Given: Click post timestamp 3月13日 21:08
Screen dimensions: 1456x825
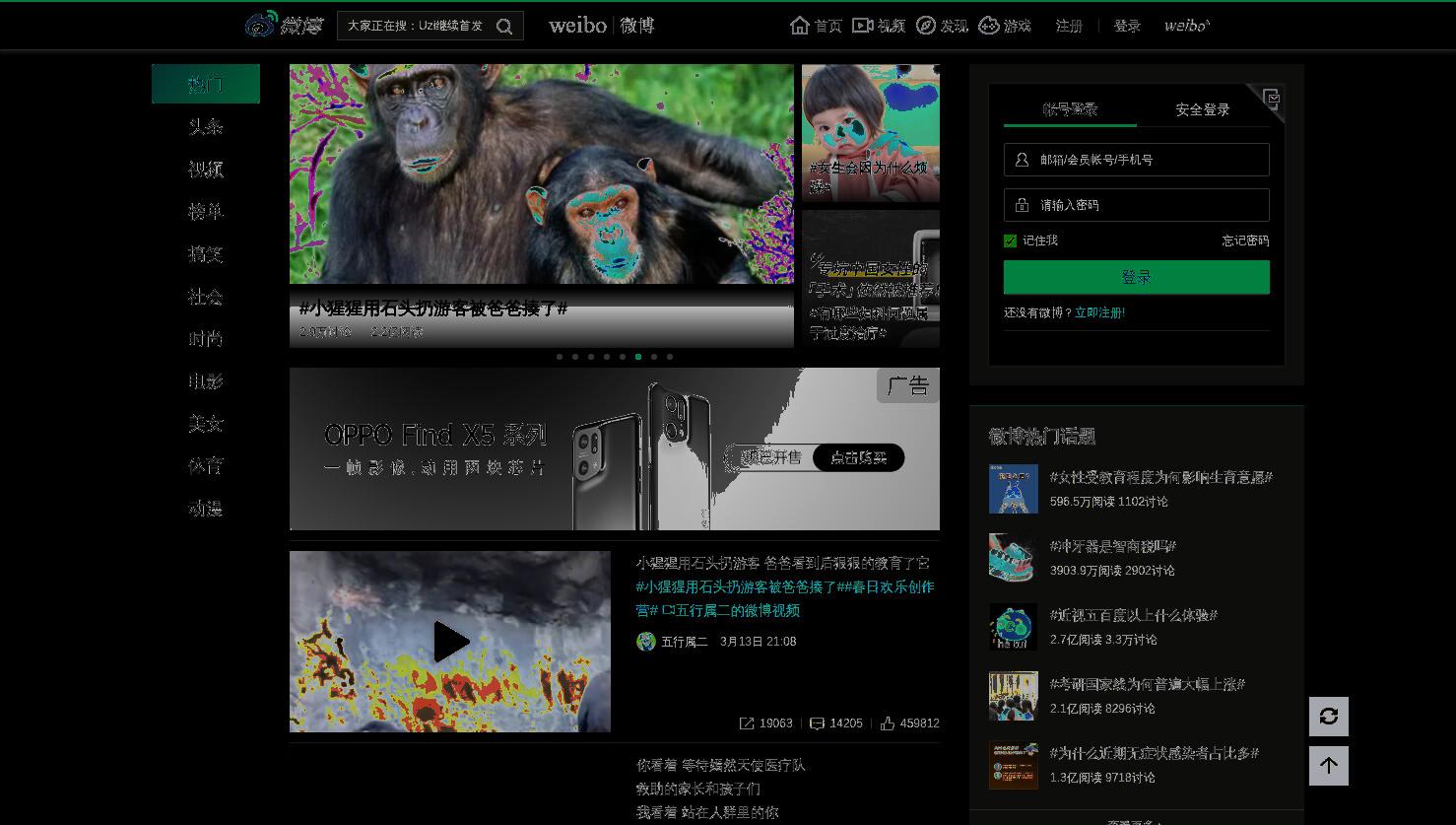Looking at the screenshot, I should (758, 642).
